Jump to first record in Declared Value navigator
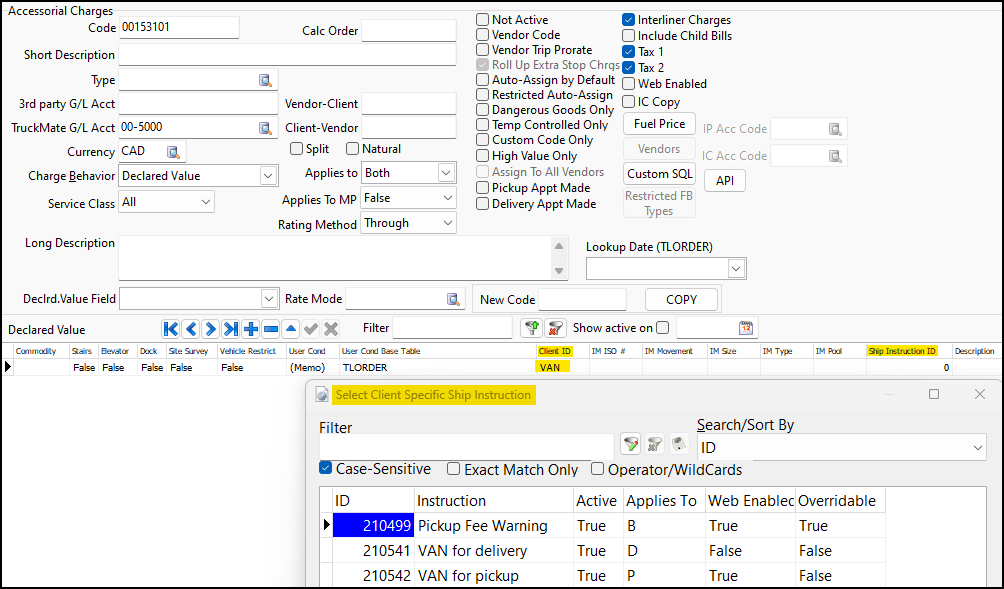1004x589 pixels. (171, 329)
